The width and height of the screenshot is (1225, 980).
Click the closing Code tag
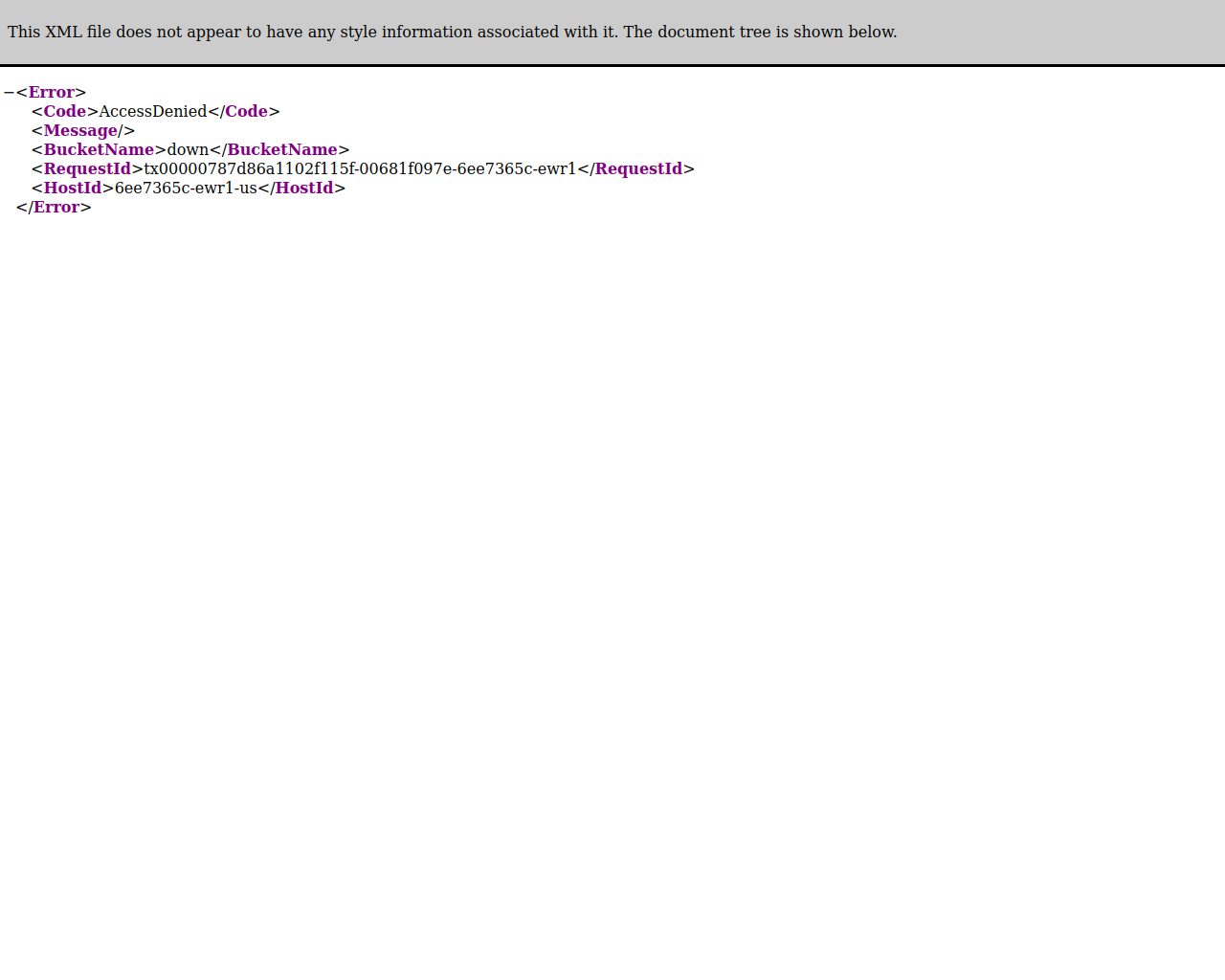tap(244, 112)
